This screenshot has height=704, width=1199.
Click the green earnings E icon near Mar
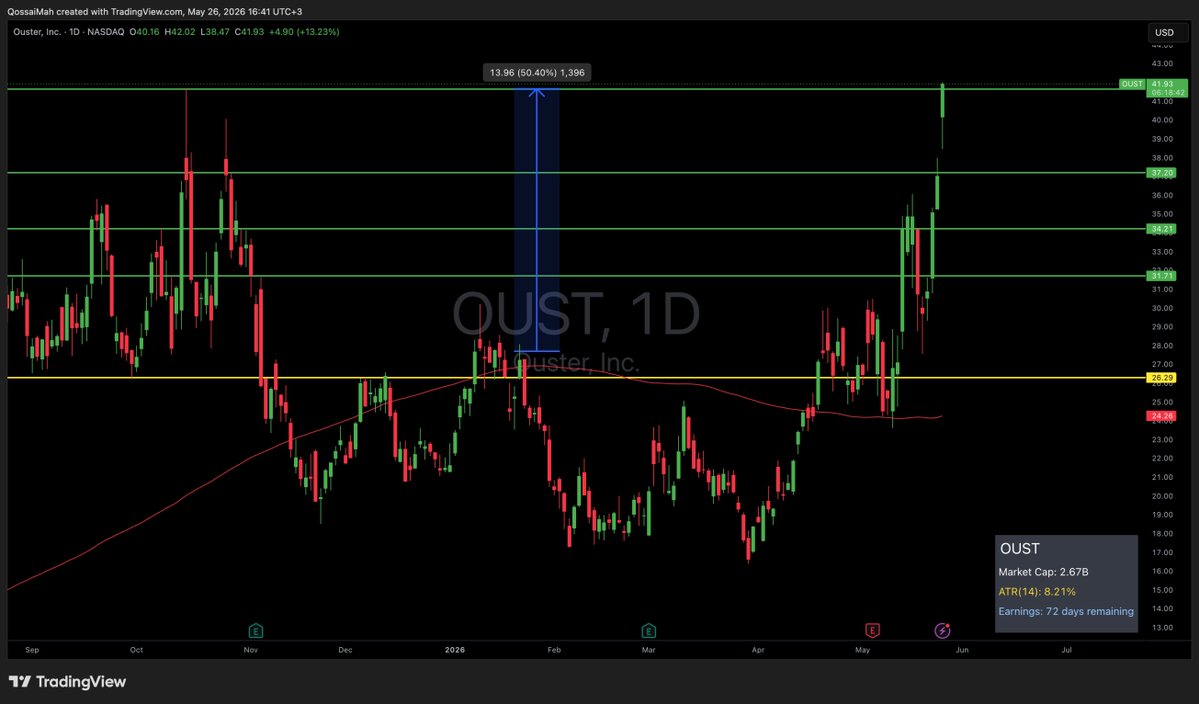coord(648,631)
